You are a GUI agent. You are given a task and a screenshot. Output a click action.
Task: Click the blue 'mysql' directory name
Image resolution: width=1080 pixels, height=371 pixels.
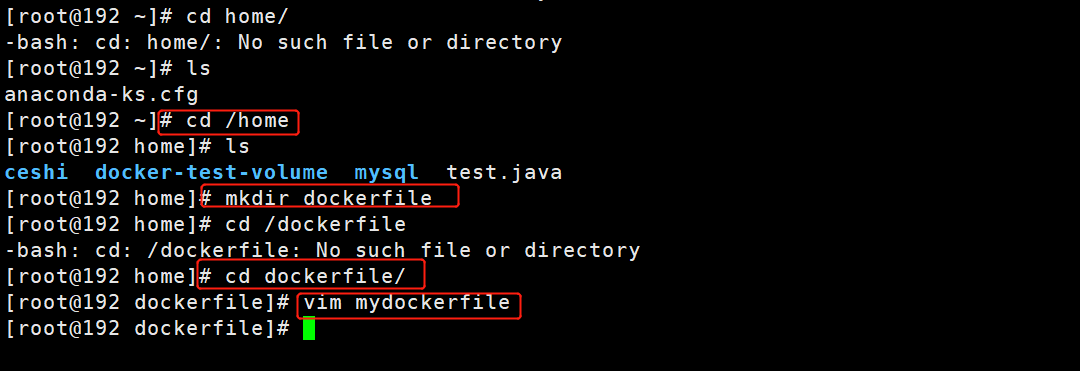386,172
